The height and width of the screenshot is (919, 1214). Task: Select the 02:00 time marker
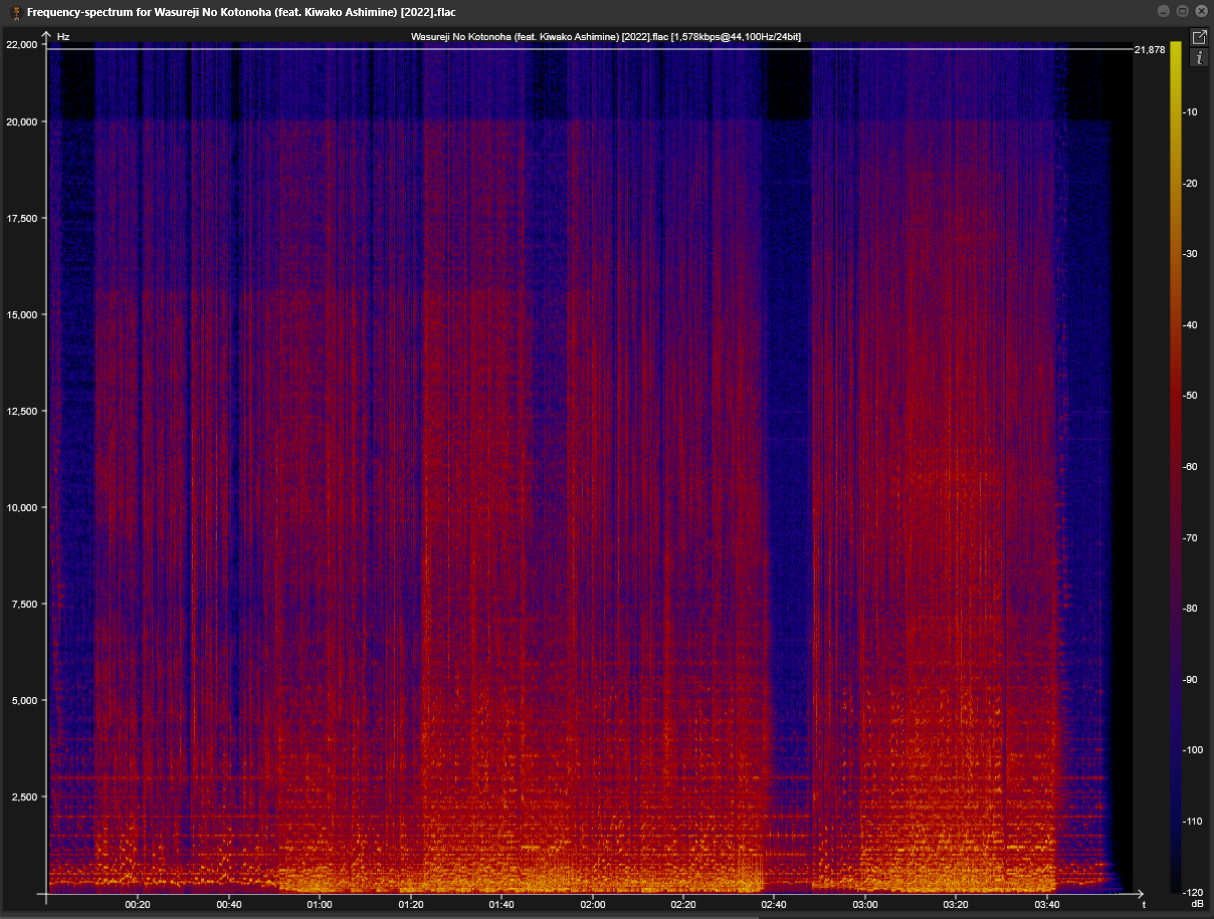[x=592, y=904]
